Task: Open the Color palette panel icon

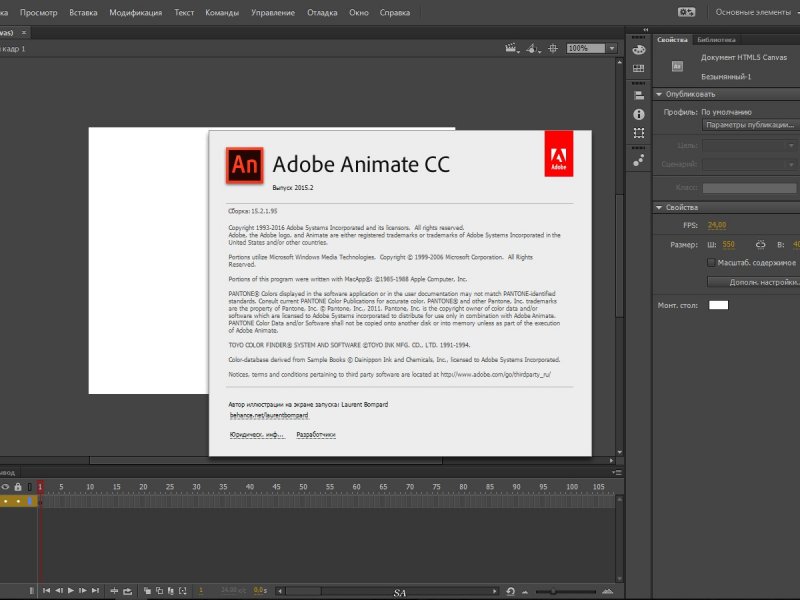Action: (x=638, y=50)
